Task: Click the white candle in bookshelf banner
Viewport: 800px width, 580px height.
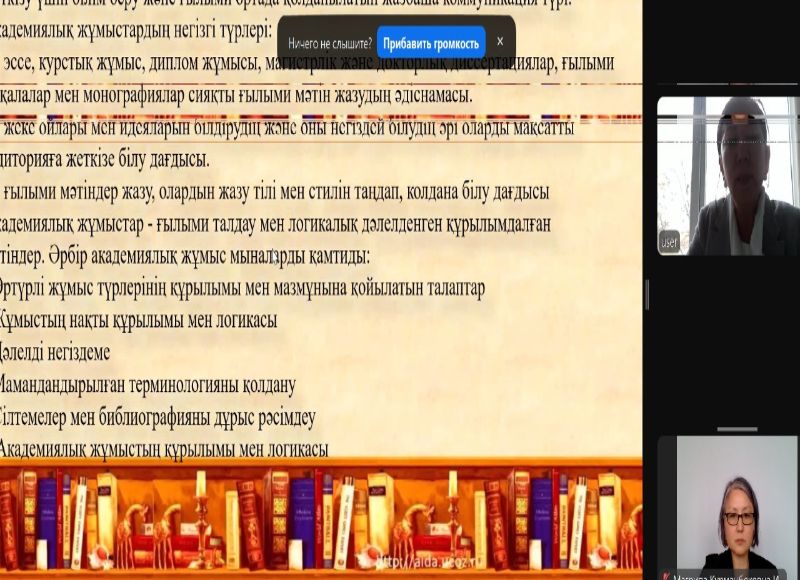Action: [x=200, y=485]
